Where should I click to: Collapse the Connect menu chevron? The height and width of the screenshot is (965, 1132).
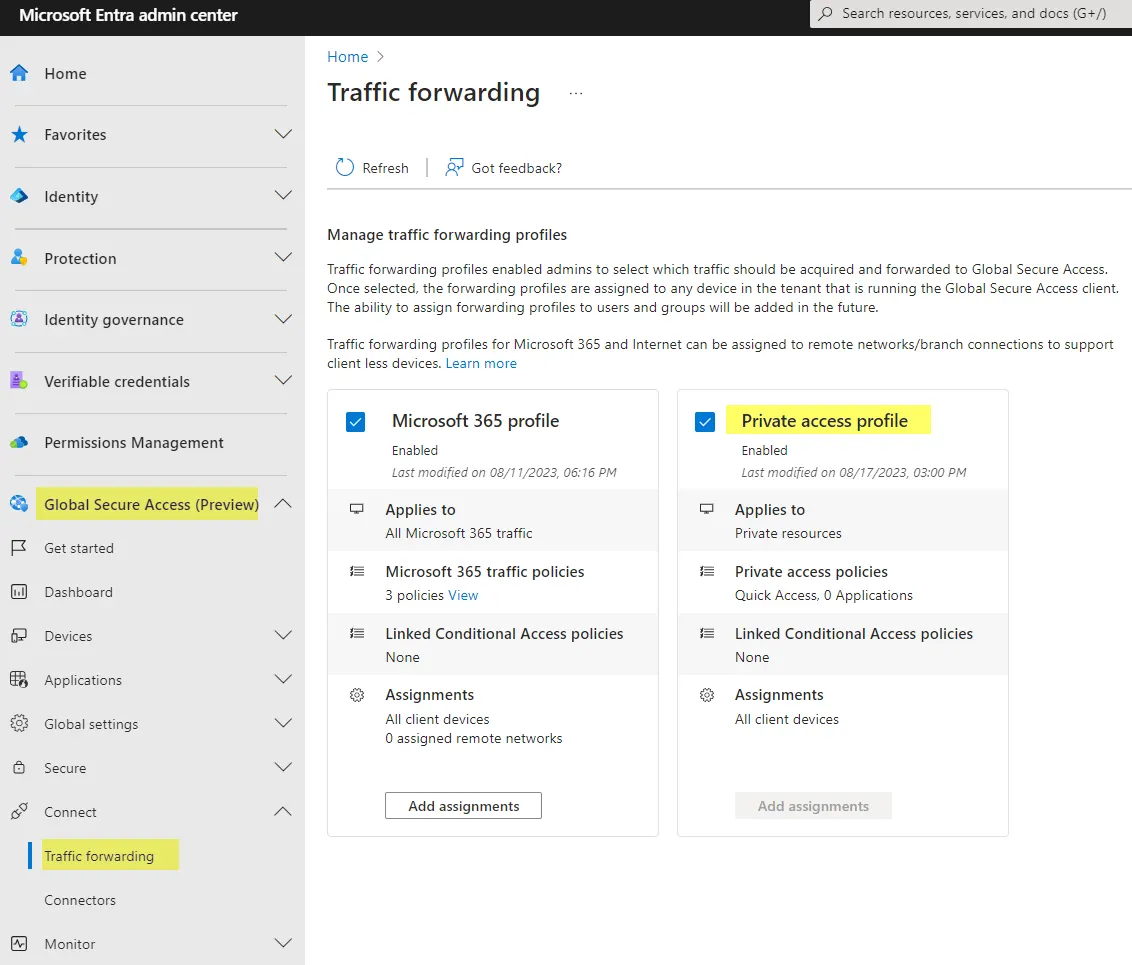[283, 812]
